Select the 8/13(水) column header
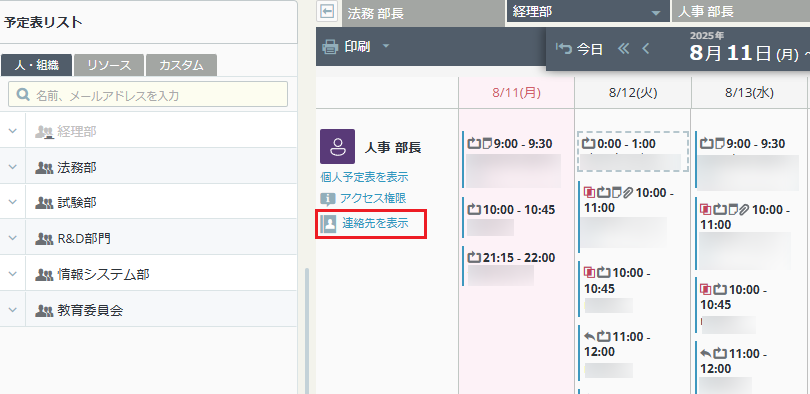 coord(749,93)
